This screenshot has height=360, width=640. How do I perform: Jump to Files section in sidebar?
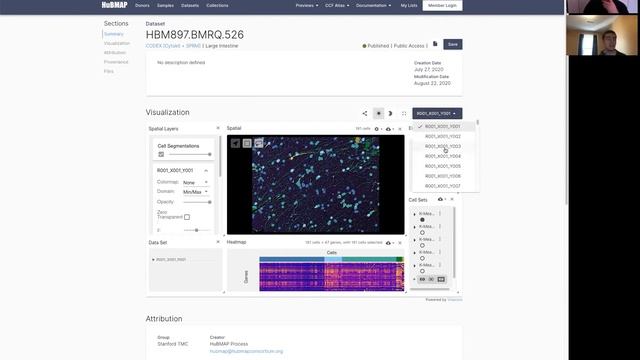(109, 71)
